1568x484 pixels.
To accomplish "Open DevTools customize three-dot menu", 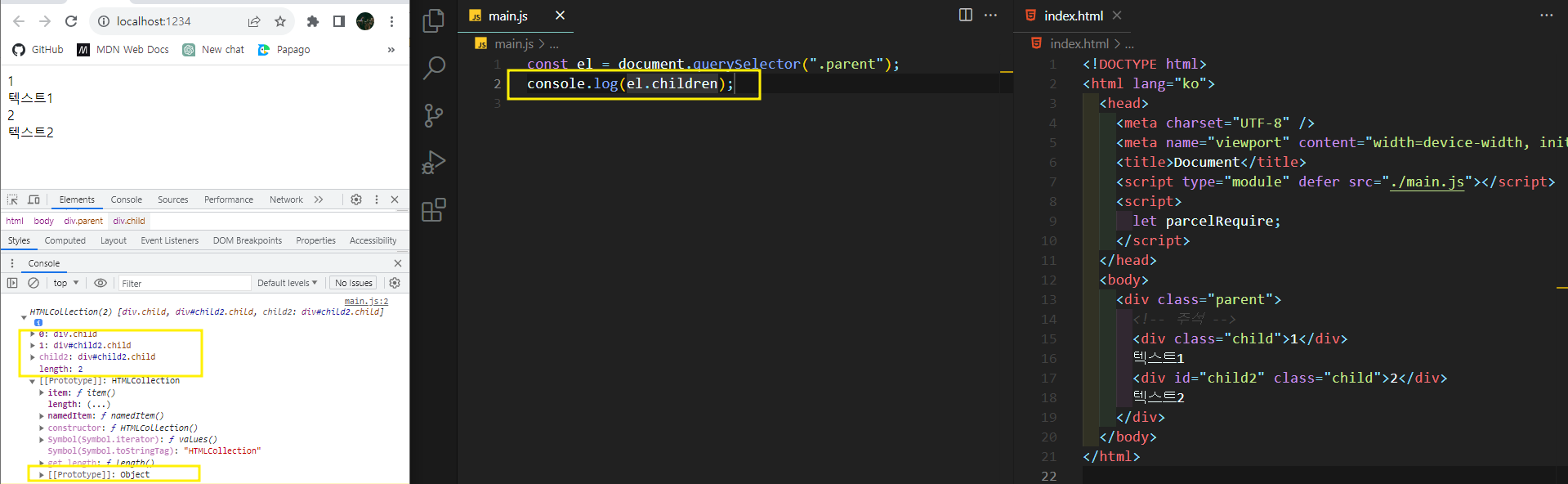I will tap(377, 199).
